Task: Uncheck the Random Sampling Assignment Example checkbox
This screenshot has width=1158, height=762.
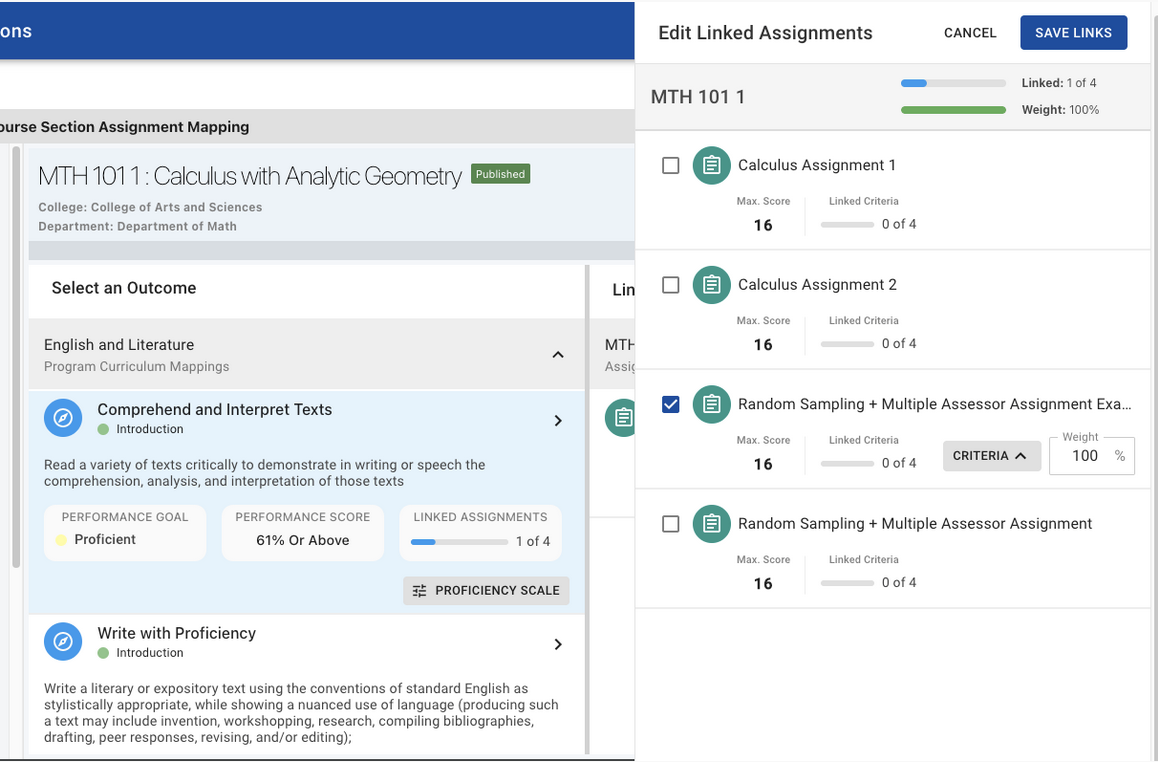Action: coord(671,404)
